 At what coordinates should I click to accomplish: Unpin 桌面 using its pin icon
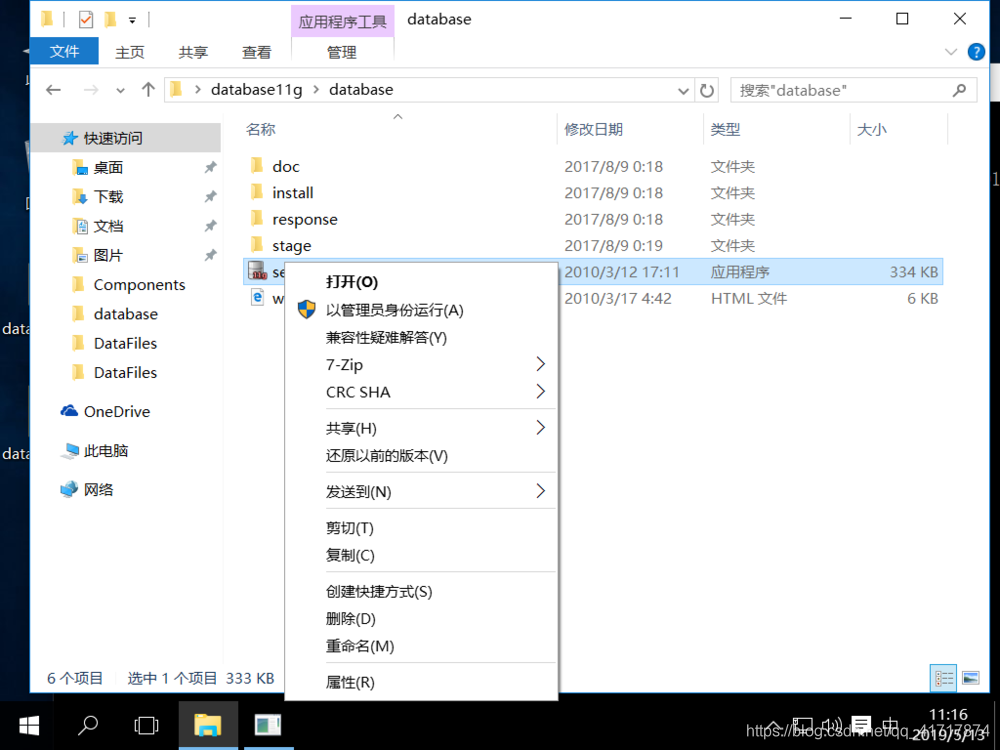(x=210, y=168)
